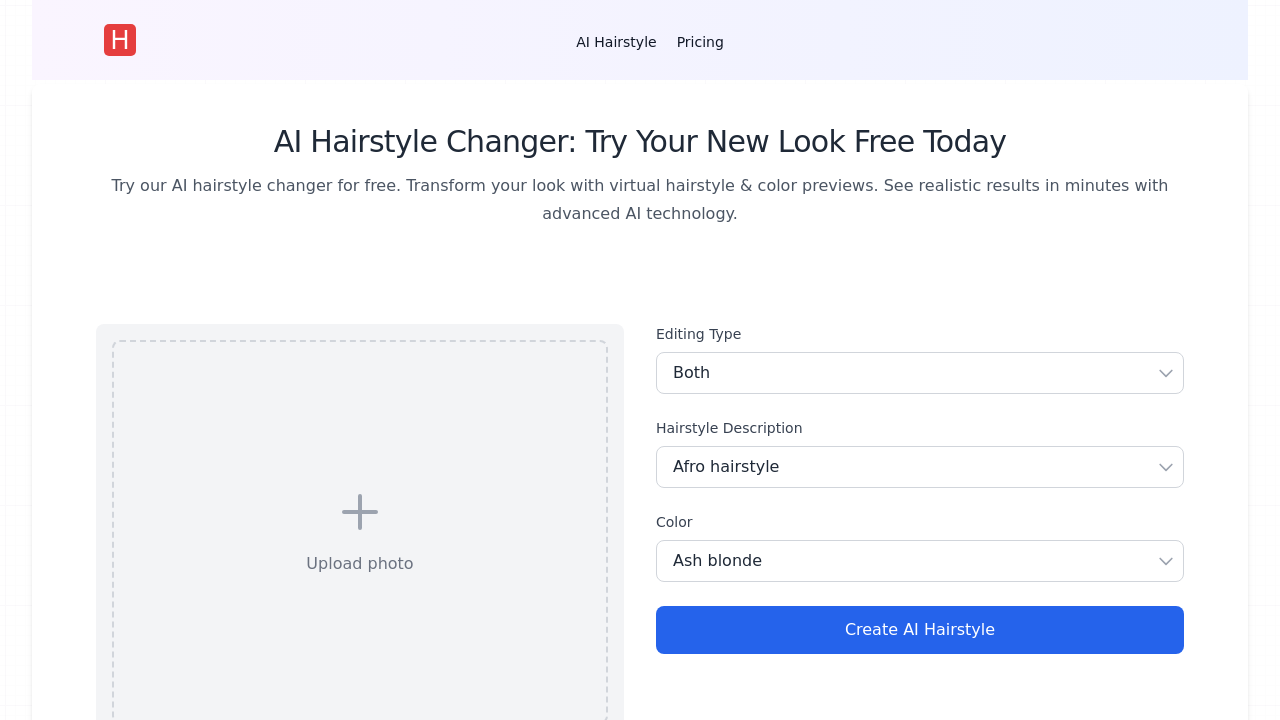
Task: Click the Hairstyle Description chevron arrow
Action: tap(1165, 467)
